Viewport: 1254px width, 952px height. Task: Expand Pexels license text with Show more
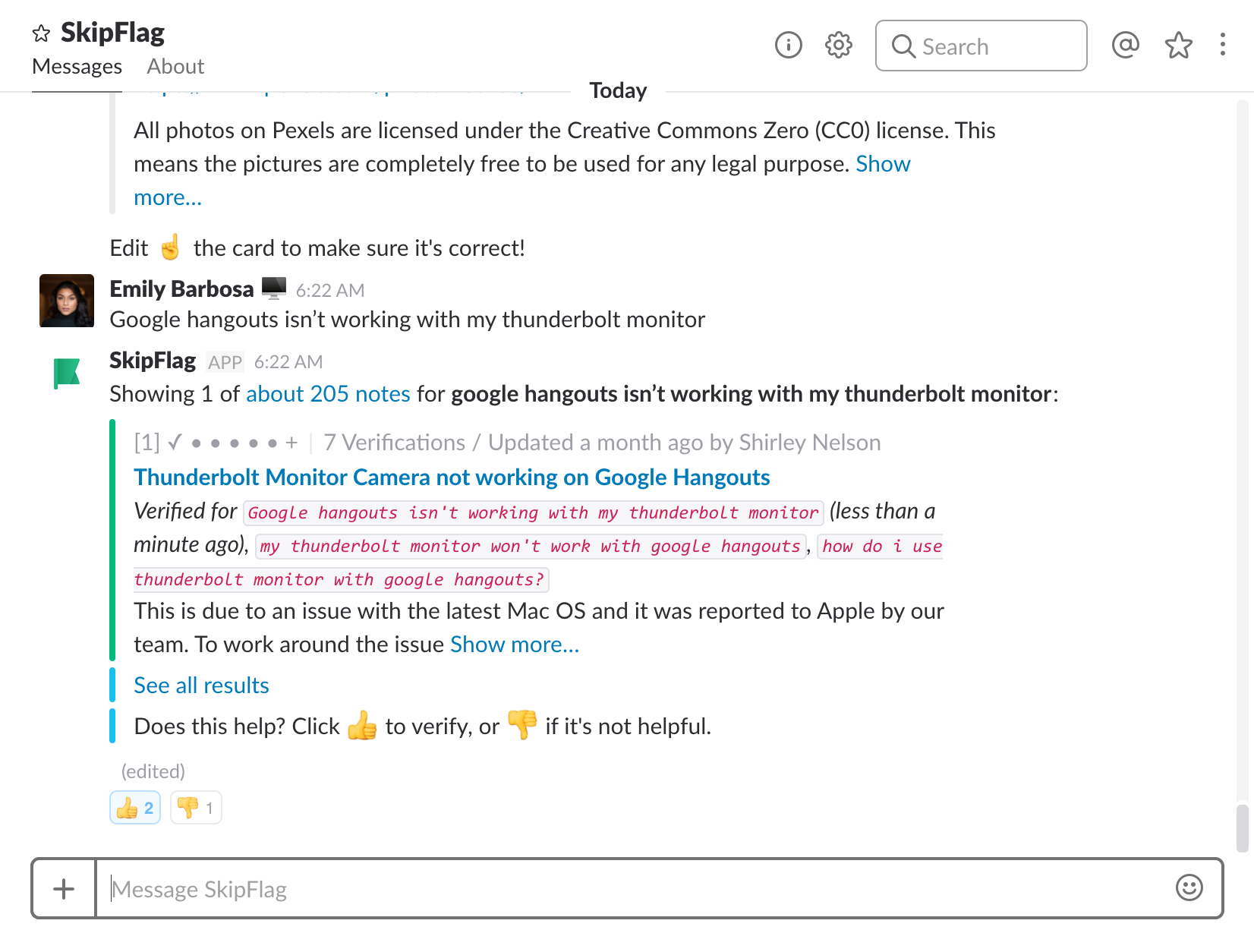883,164
